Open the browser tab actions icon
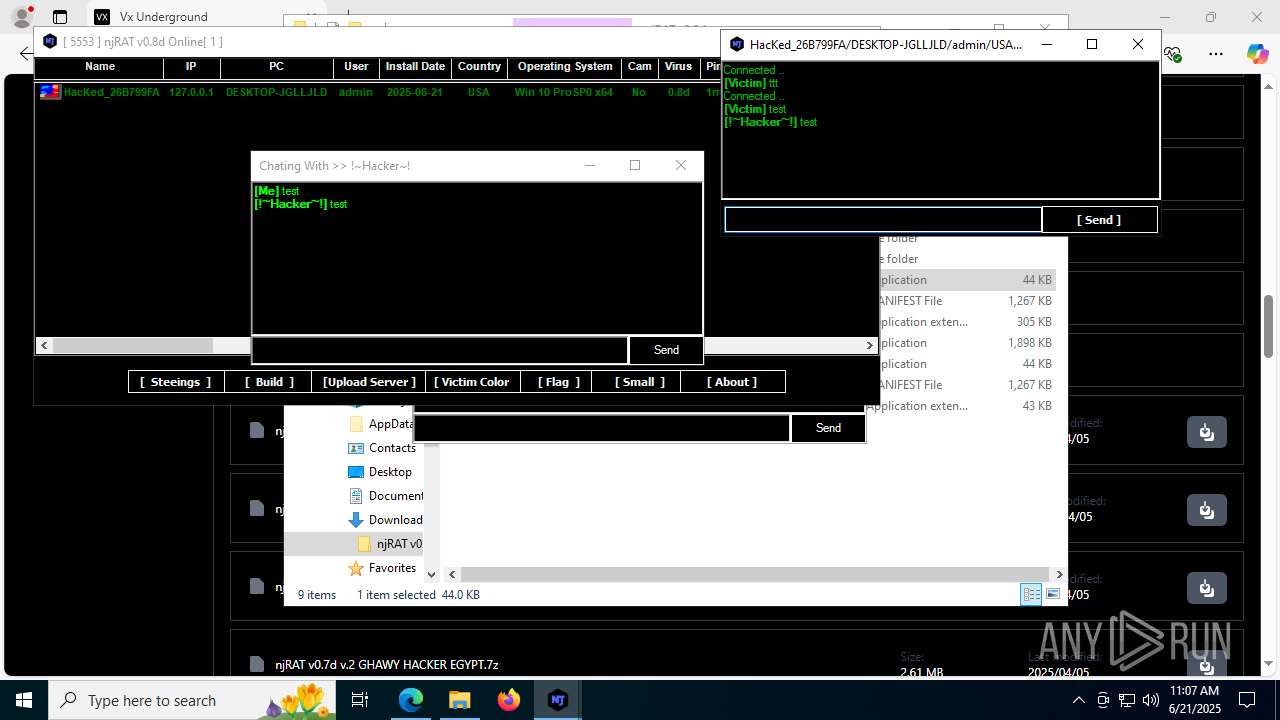The height and width of the screenshot is (720, 1280). (60, 17)
